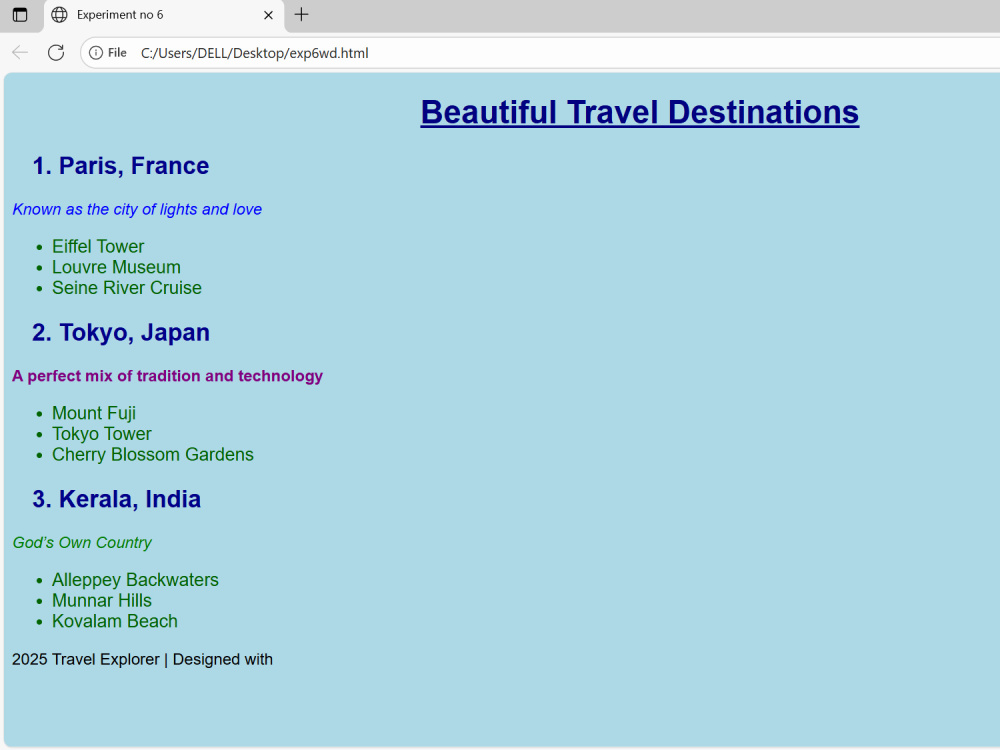Click text Known as the city of lights and love
The width and height of the screenshot is (1000, 750).
[137, 209]
